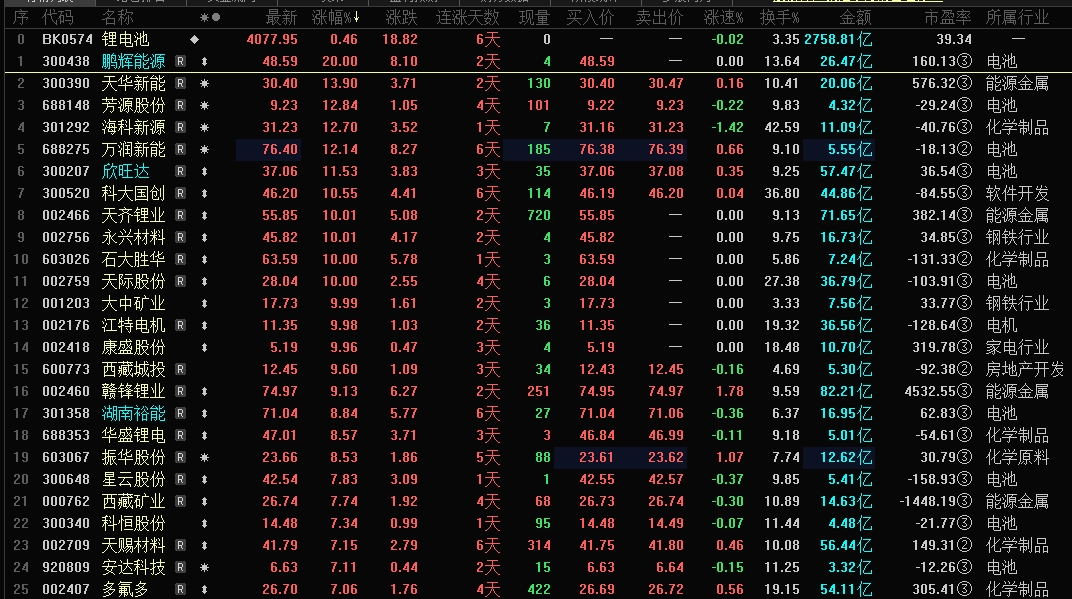Click the star marker in 万润新能 row
Viewport: 1072px width, 599px height.
point(204,150)
